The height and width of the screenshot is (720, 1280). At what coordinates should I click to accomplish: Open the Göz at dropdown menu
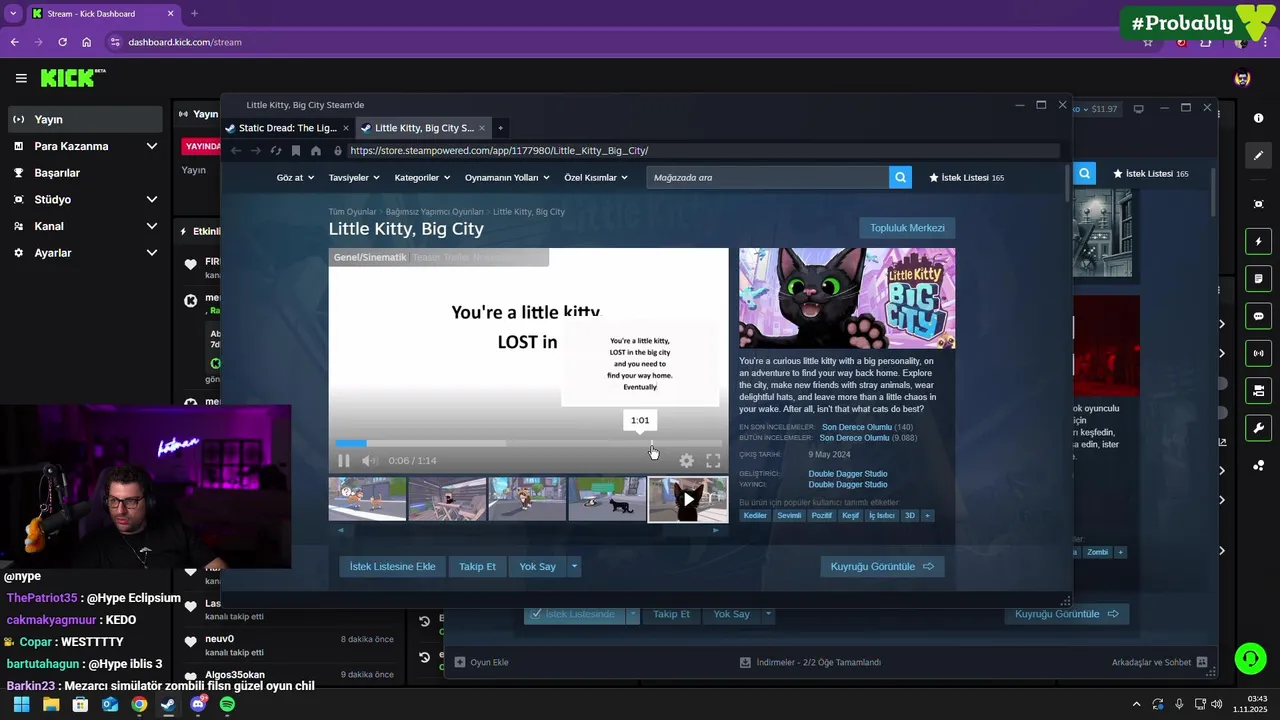click(295, 177)
